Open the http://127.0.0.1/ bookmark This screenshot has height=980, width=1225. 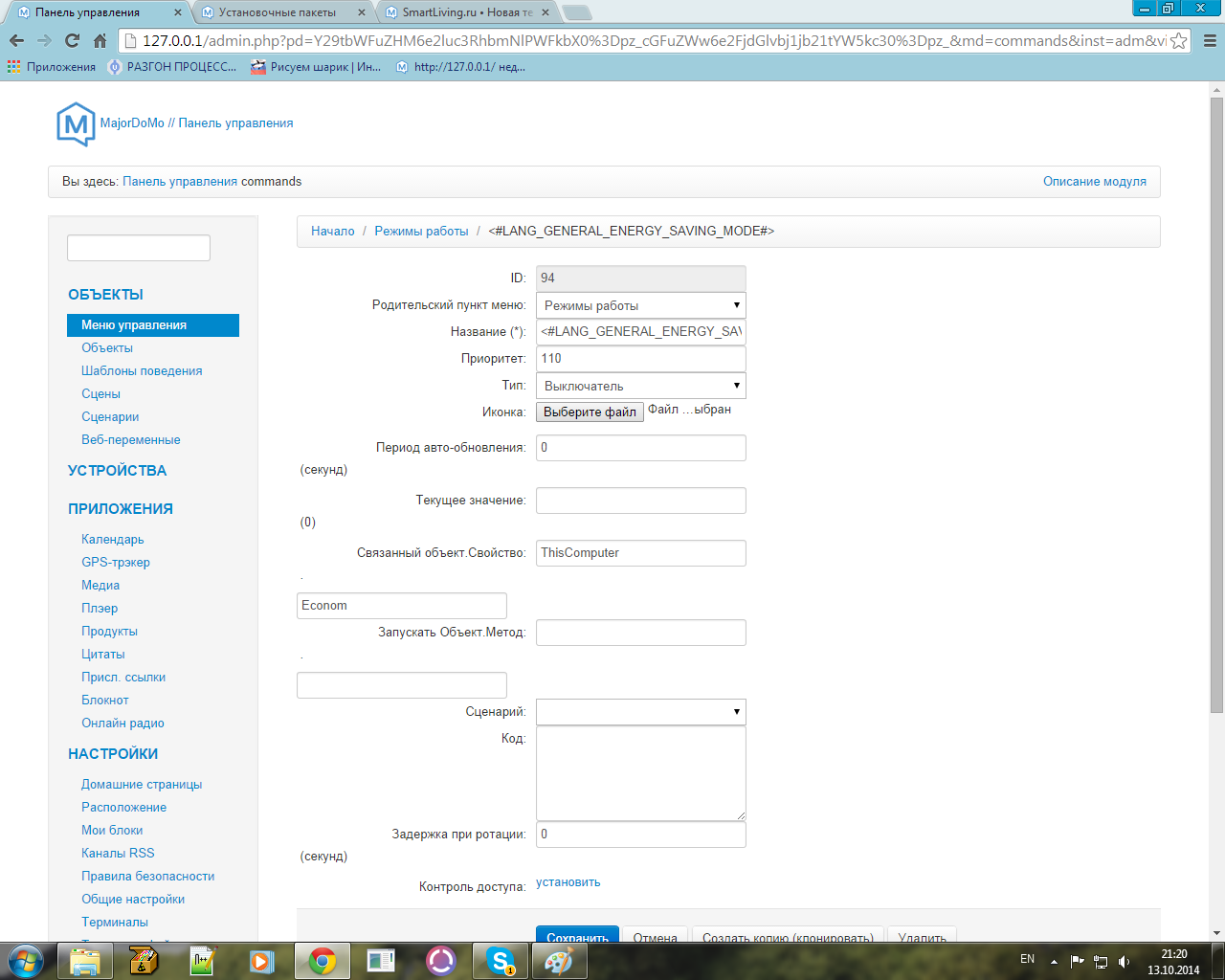click(460, 67)
